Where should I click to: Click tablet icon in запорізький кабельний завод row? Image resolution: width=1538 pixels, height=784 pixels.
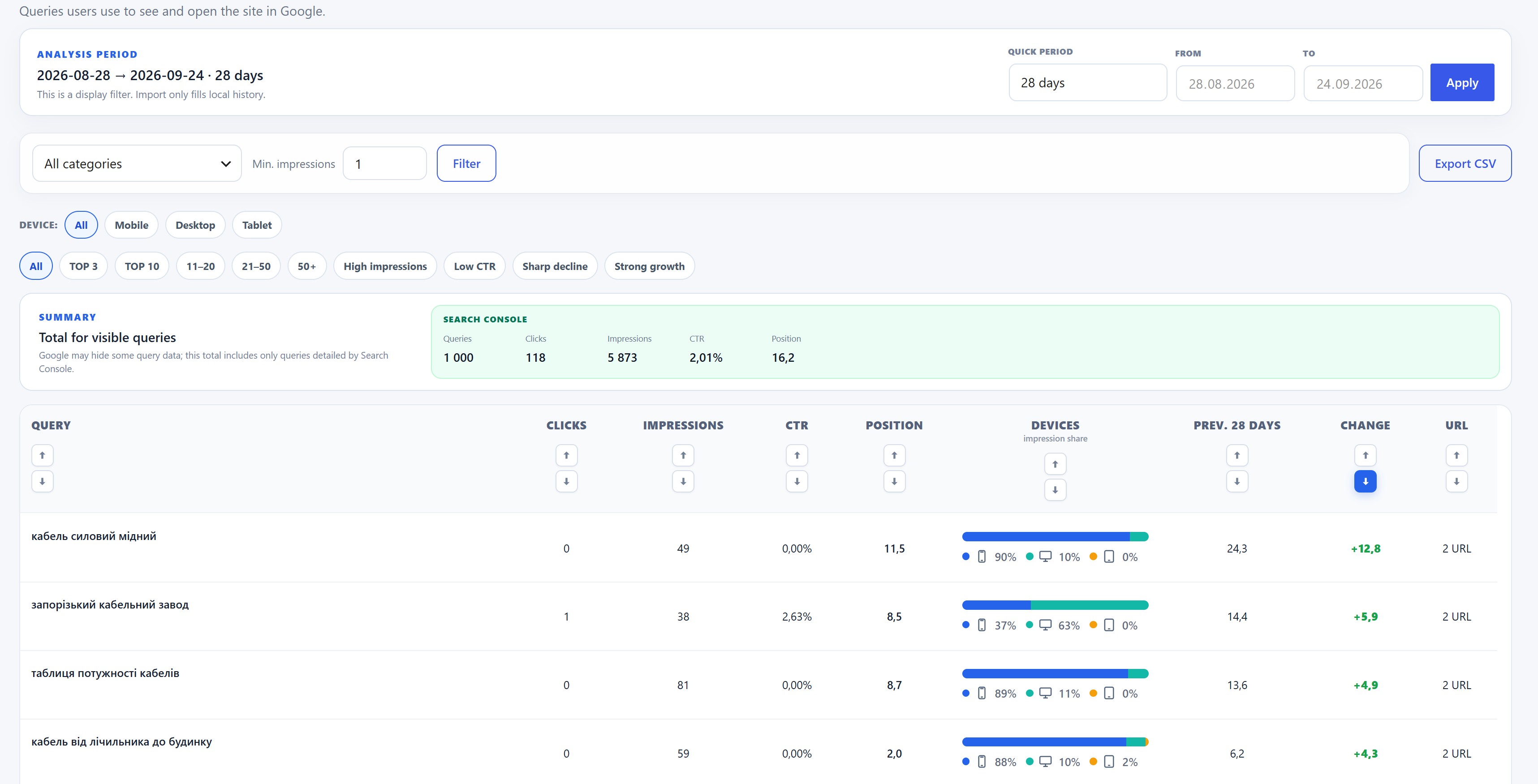(x=1109, y=625)
